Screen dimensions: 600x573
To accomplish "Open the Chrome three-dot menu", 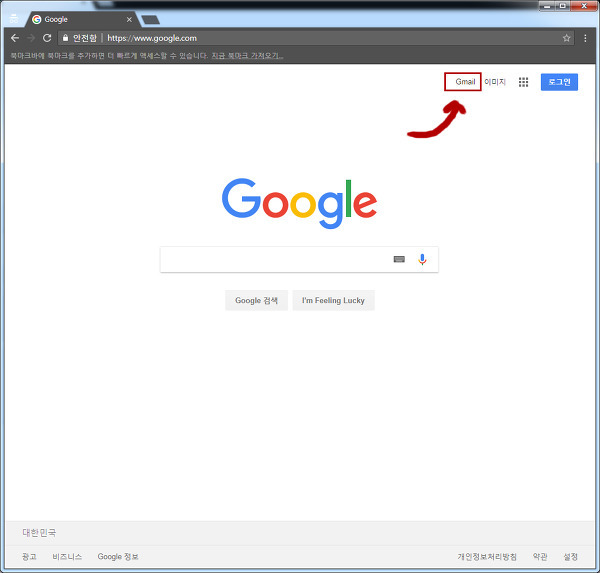I will [585, 38].
